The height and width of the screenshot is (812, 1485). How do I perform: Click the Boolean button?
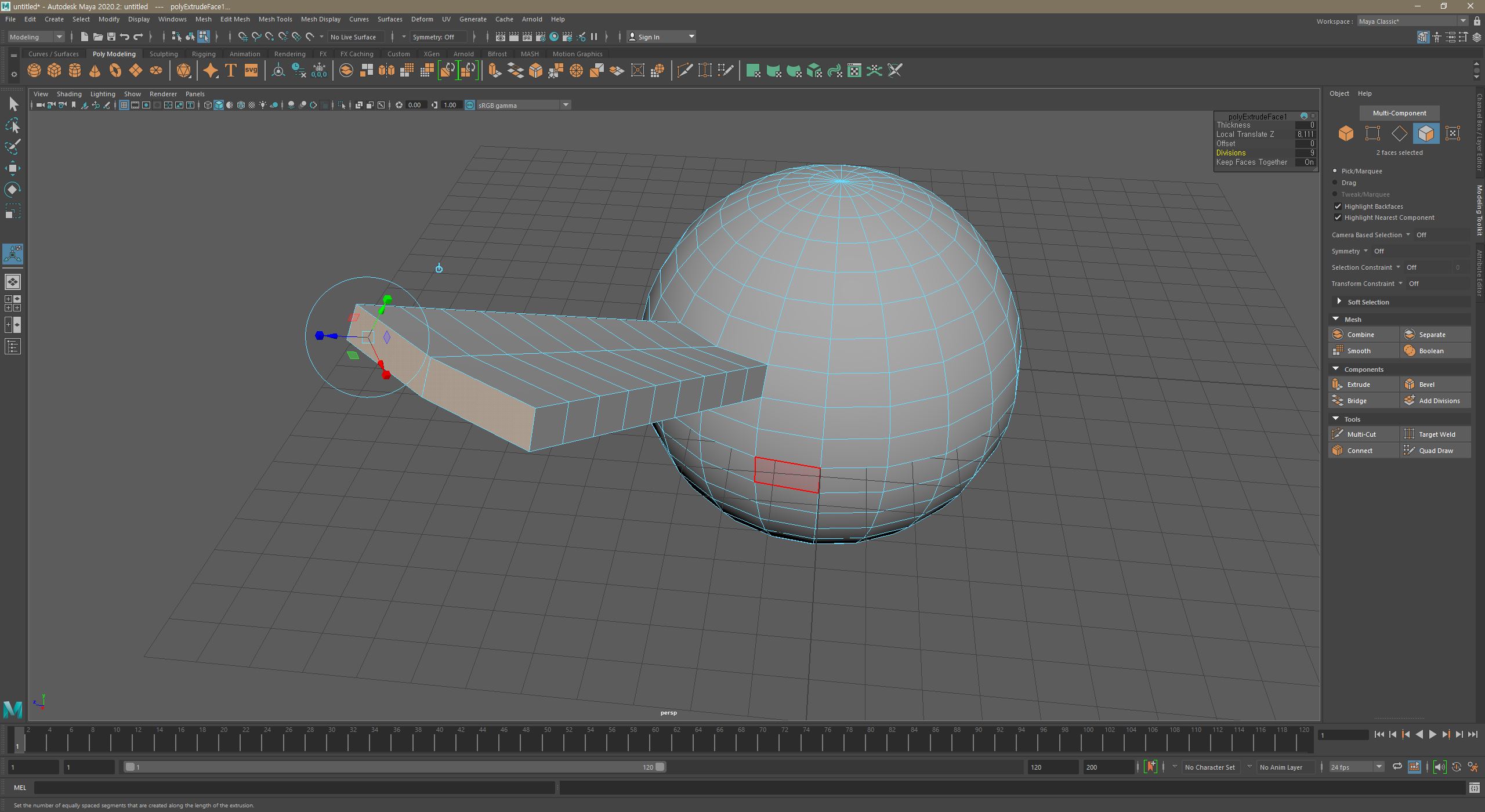point(1430,351)
